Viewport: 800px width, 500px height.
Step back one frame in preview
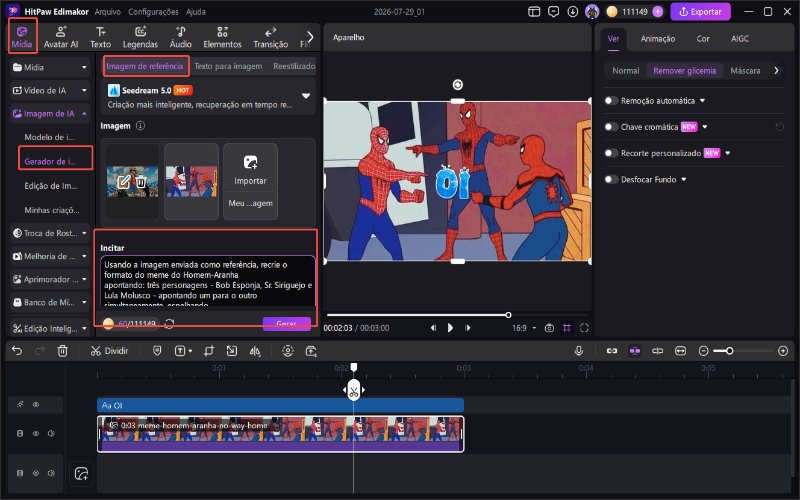coord(433,328)
